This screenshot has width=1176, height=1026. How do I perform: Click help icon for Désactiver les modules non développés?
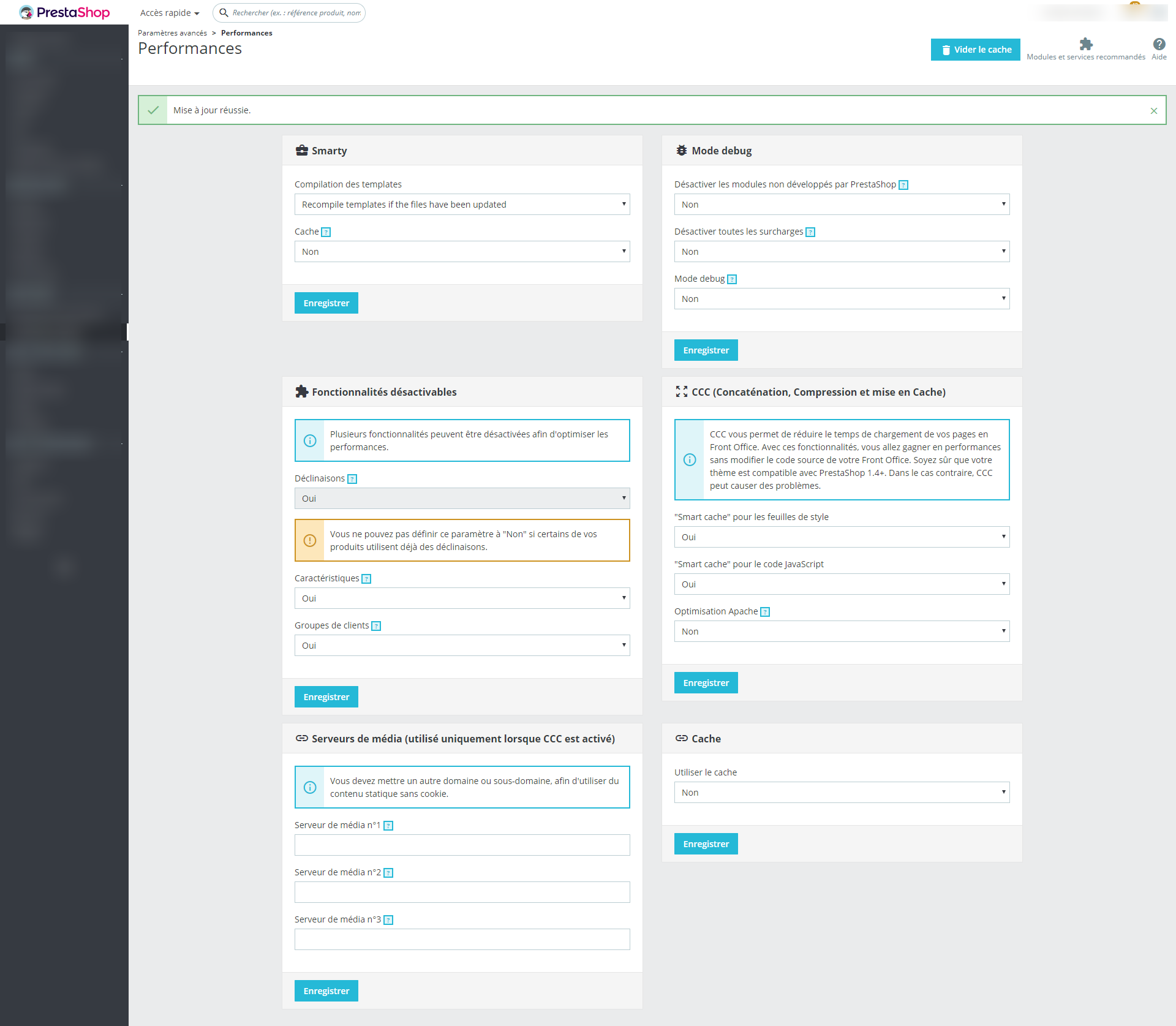coord(903,185)
